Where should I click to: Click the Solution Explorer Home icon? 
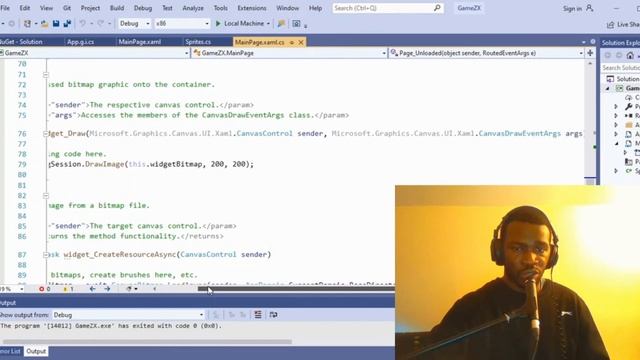coord(630,55)
